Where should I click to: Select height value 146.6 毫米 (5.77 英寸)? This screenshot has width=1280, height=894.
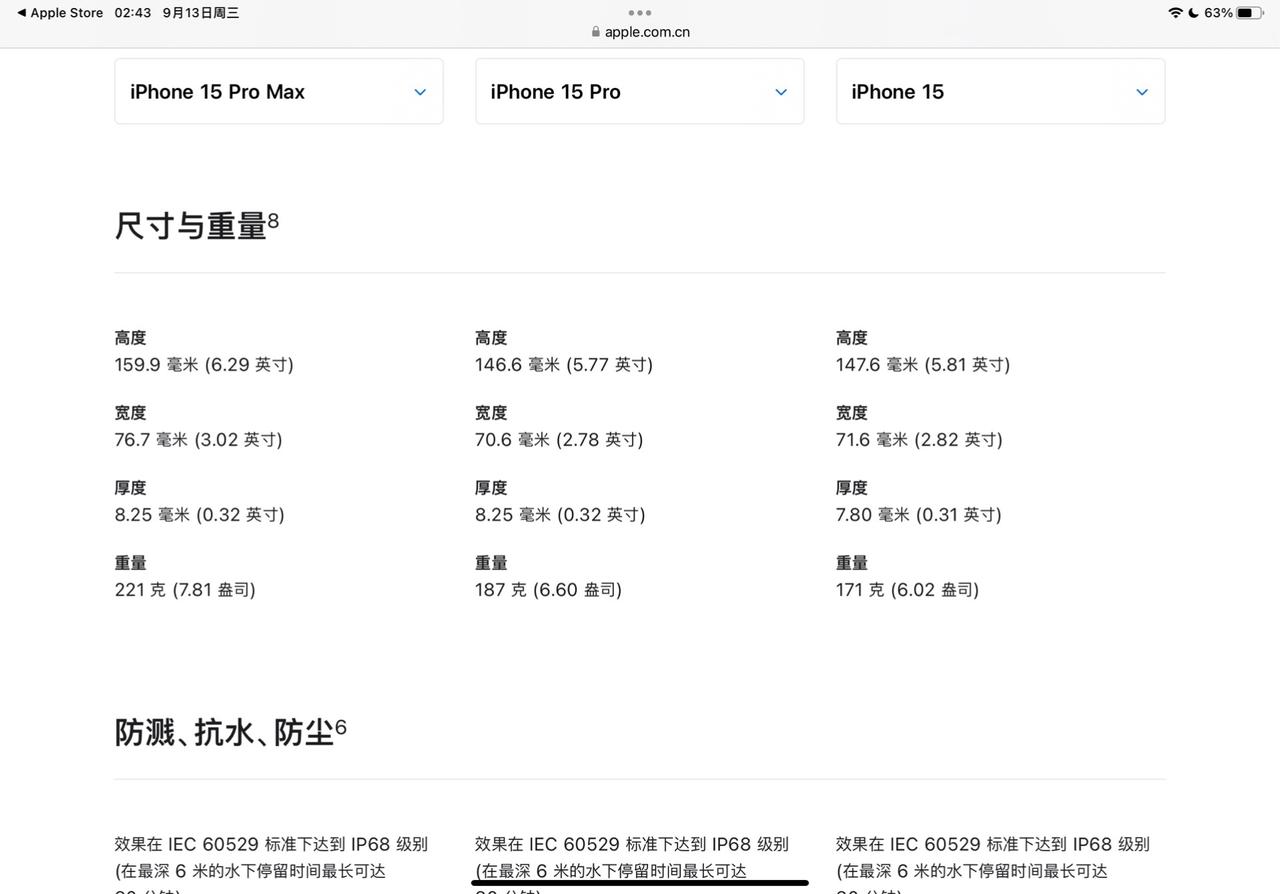click(x=564, y=365)
